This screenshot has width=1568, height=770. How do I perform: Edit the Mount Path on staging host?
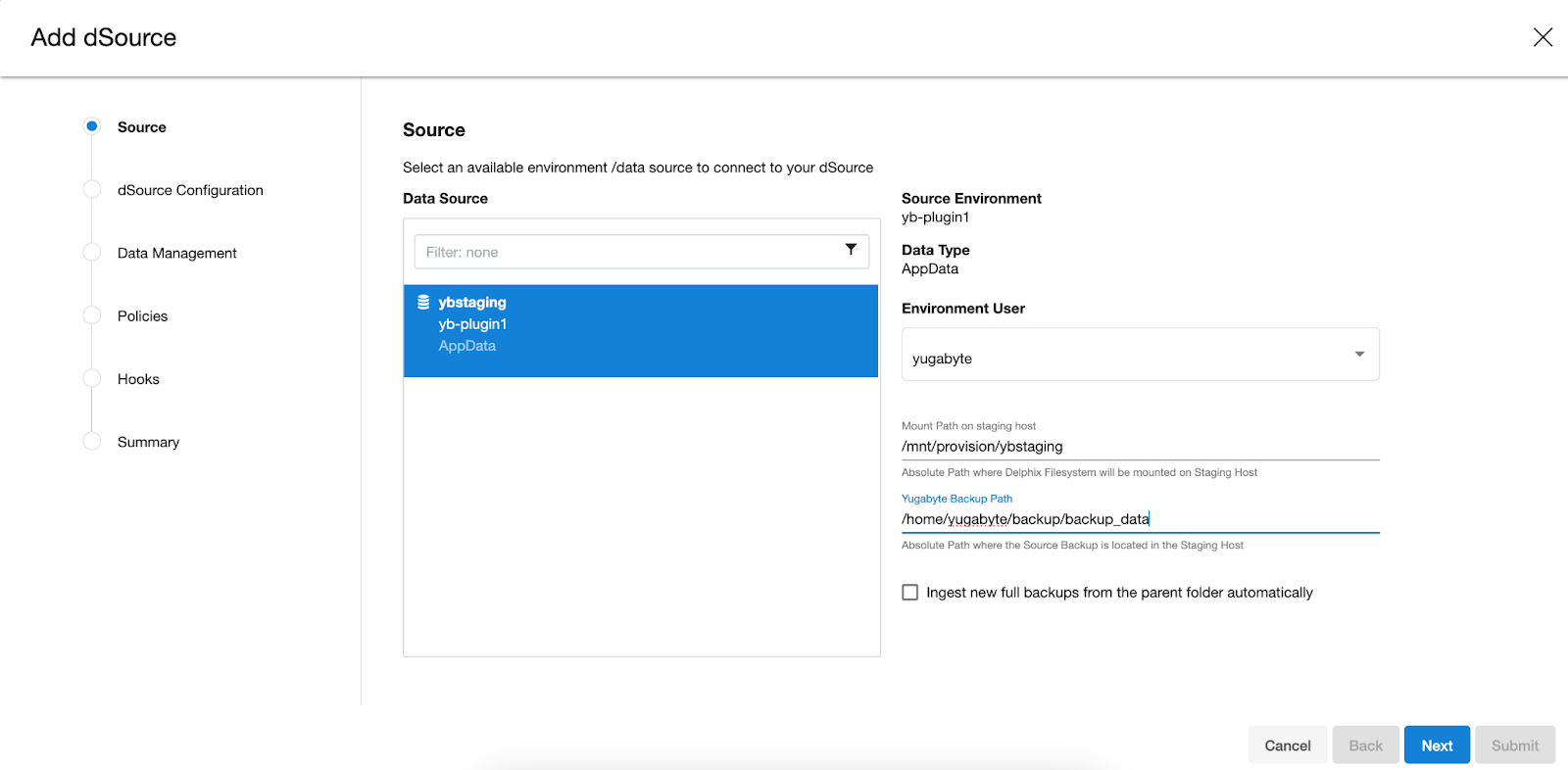[1139, 447]
